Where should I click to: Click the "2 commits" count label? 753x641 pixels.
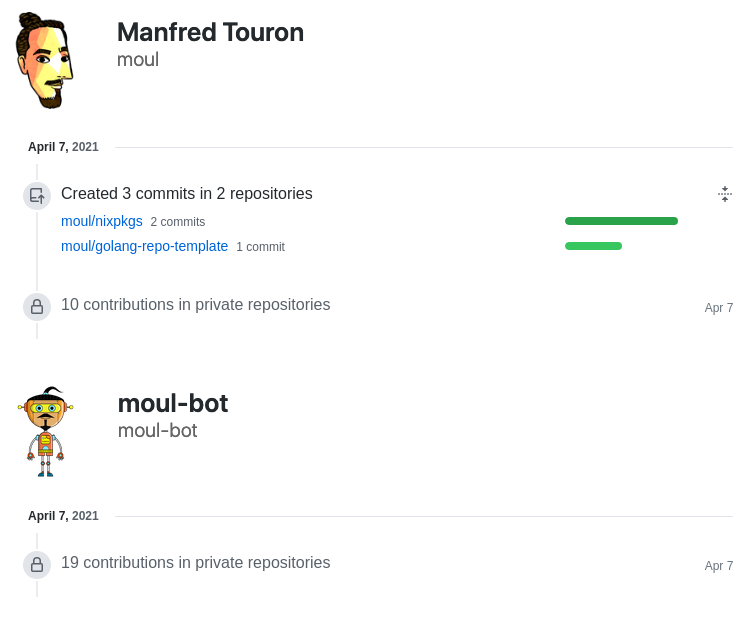pos(178,222)
